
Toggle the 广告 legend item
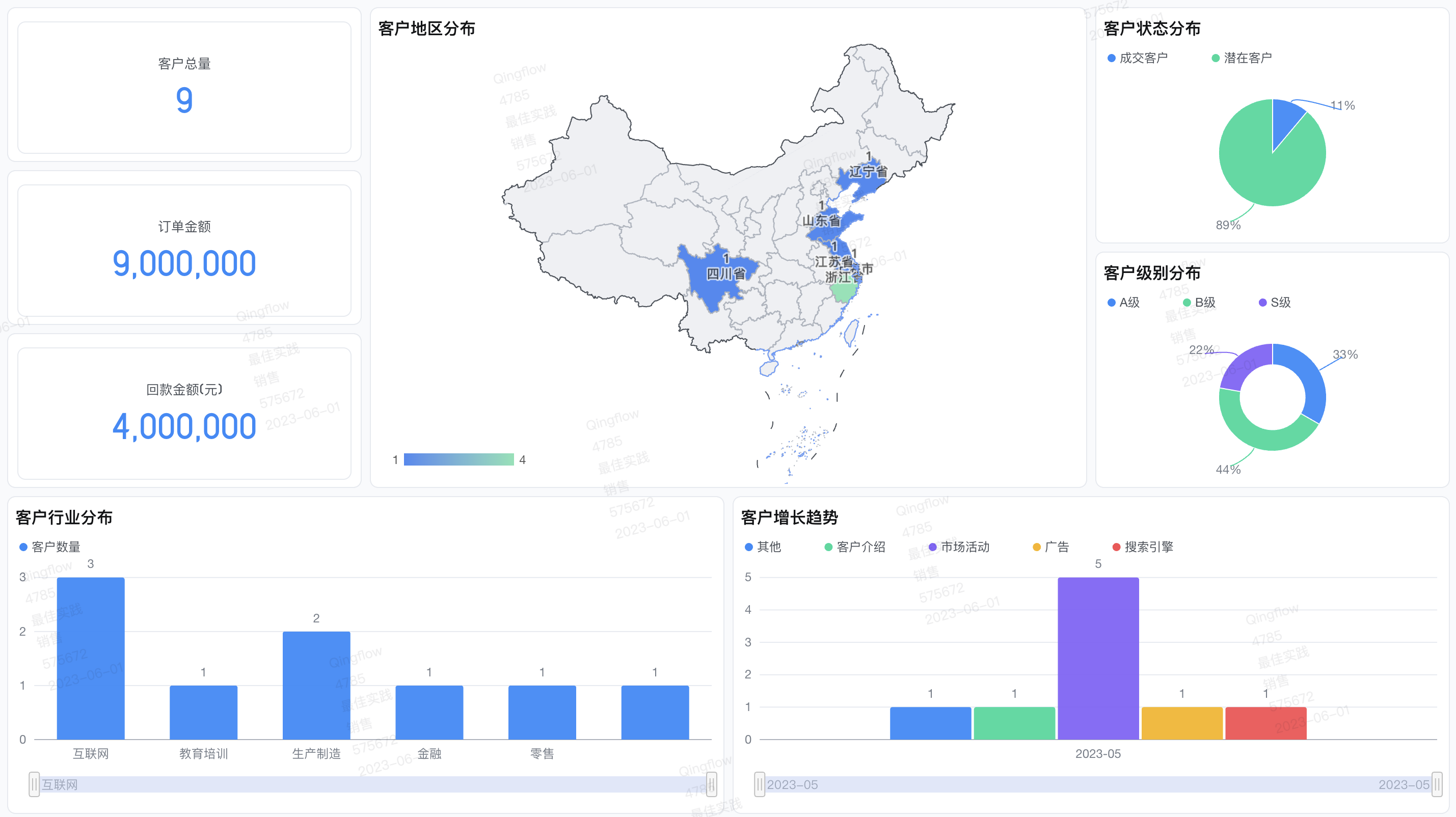click(1050, 547)
